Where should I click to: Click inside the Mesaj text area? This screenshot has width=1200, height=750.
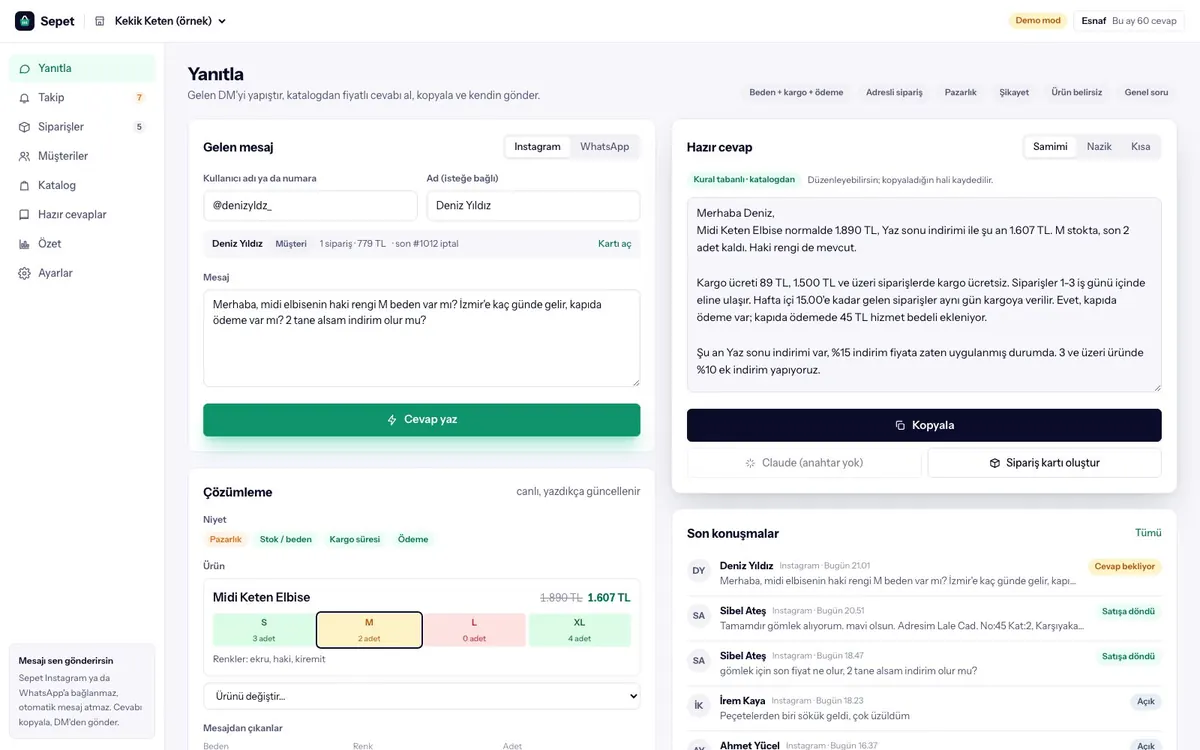pos(422,338)
